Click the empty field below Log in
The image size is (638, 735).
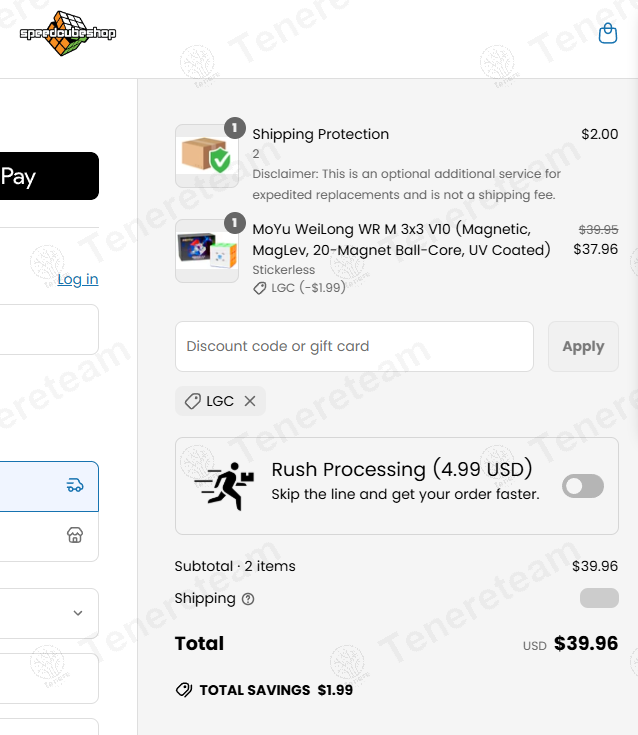[49, 330]
